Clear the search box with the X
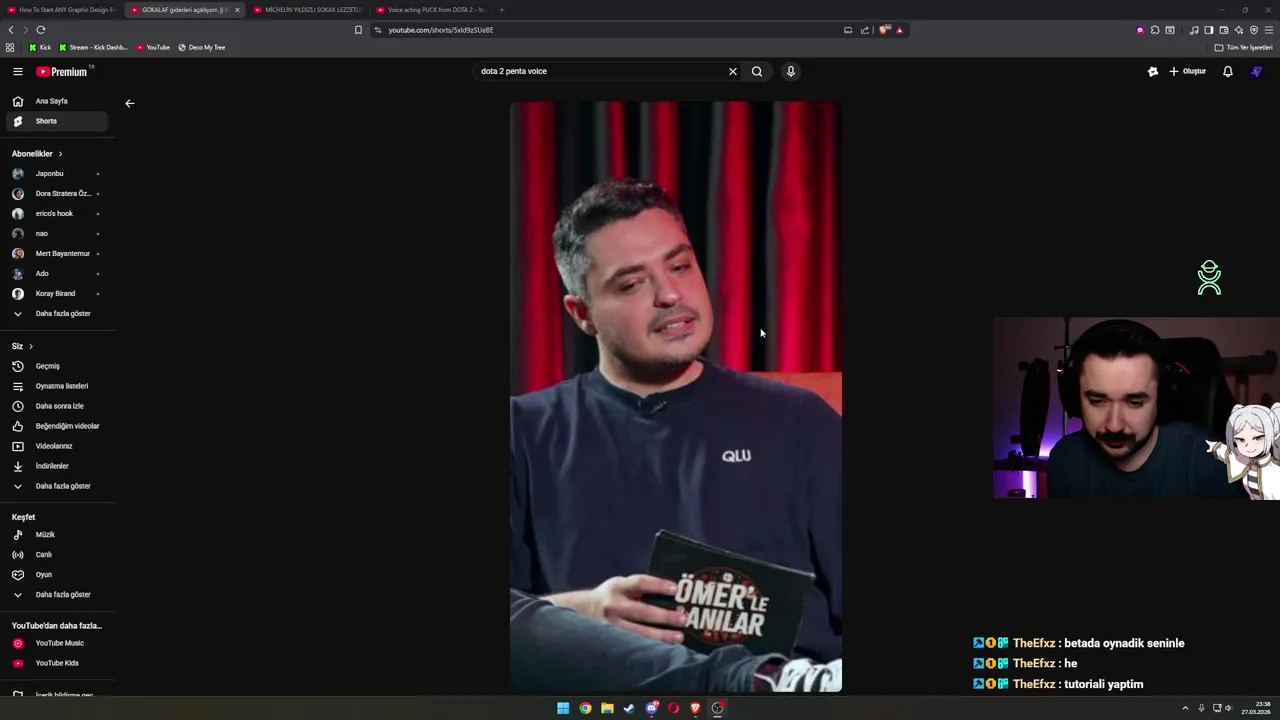Screen dimensions: 1280x720 click(x=732, y=71)
